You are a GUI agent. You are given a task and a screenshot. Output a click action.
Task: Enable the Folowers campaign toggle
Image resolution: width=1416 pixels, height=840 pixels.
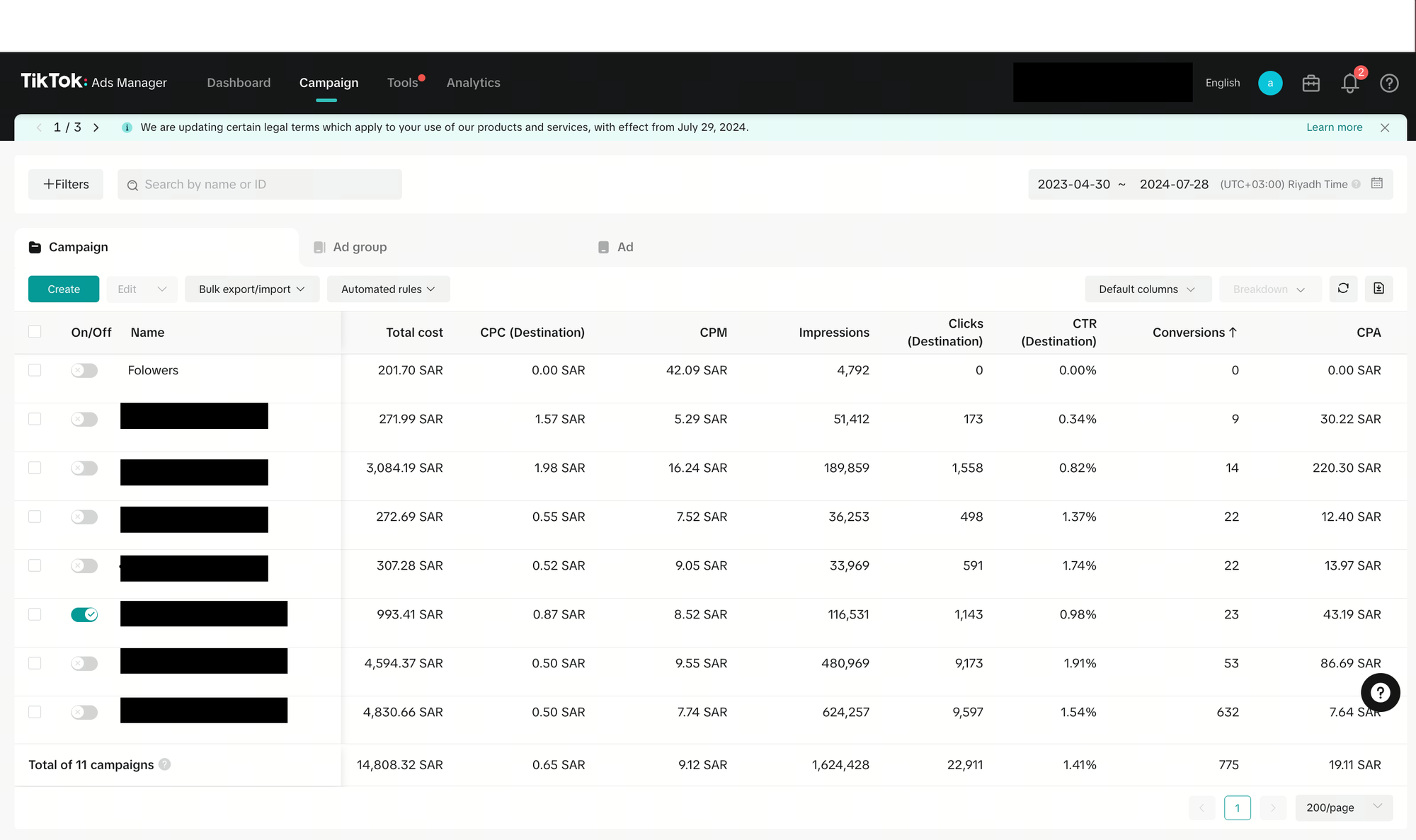tap(84, 370)
